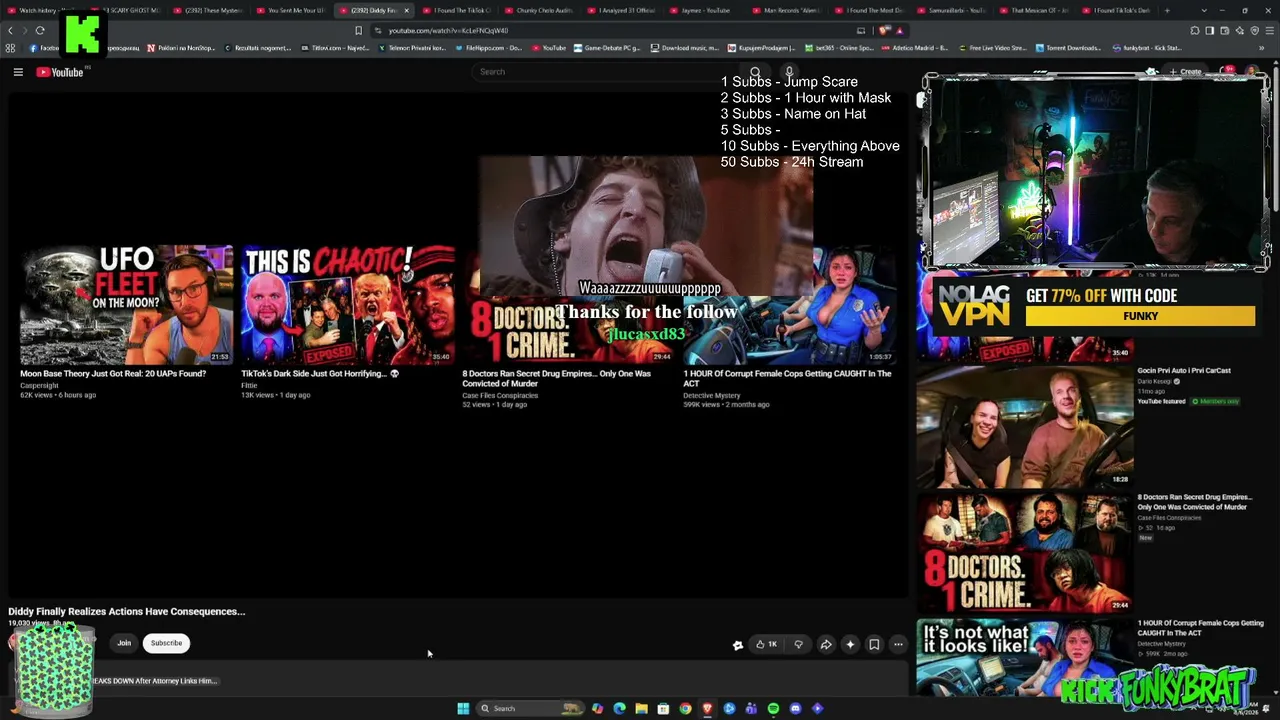Reload the page with the refresh icon
Image resolution: width=1280 pixels, height=720 pixels.
pos(40,30)
